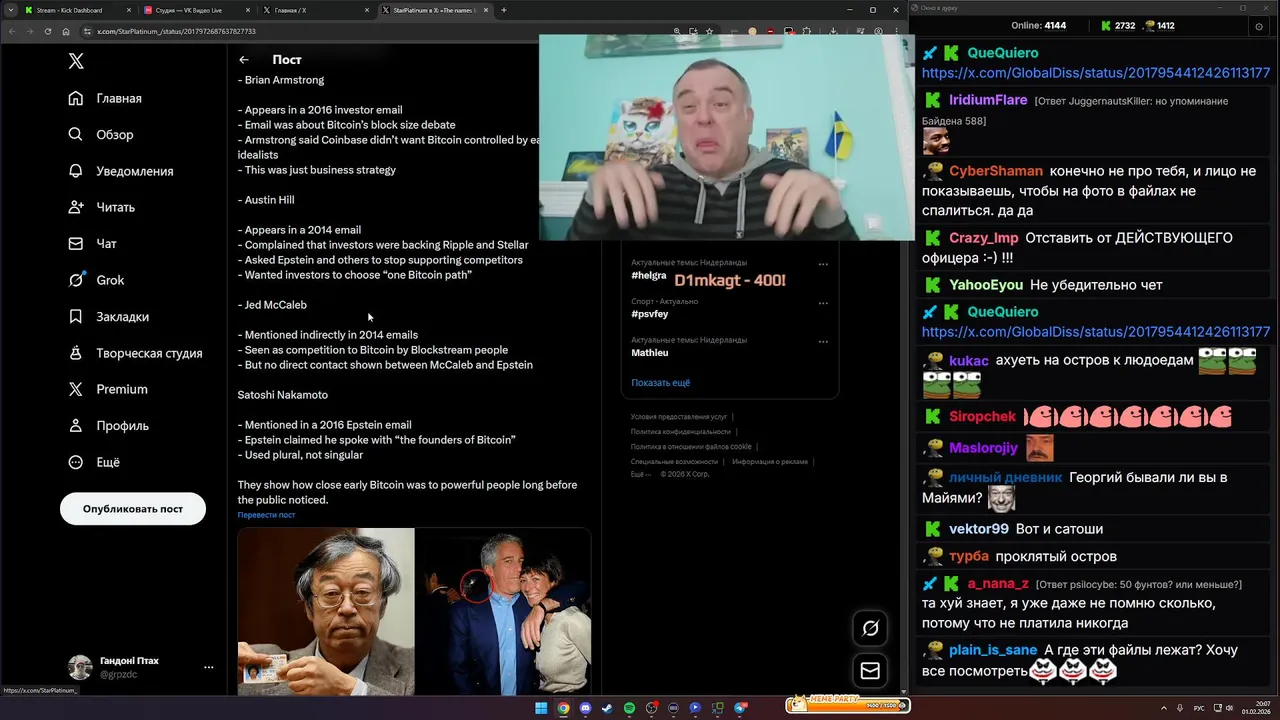Bookmark this page with the star icon
Screen dimensions: 1280x720
(x=709, y=31)
